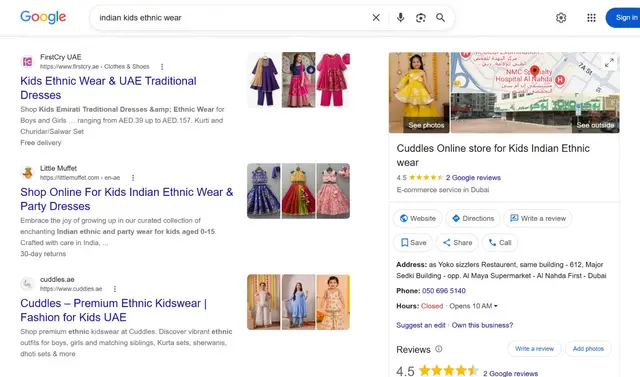Open cuddles.ae toddler in peach outfit thumbnail
The image size is (640, 377).
coord(333,302)
